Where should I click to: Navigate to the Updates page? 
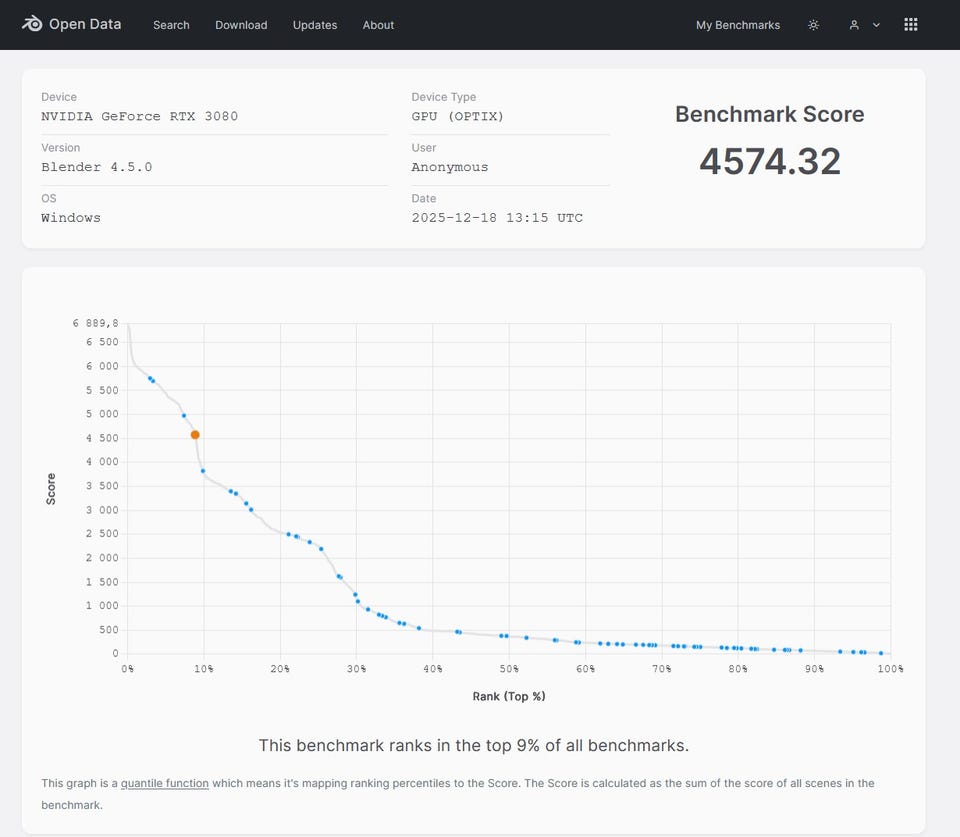click(x=314, y=25)
